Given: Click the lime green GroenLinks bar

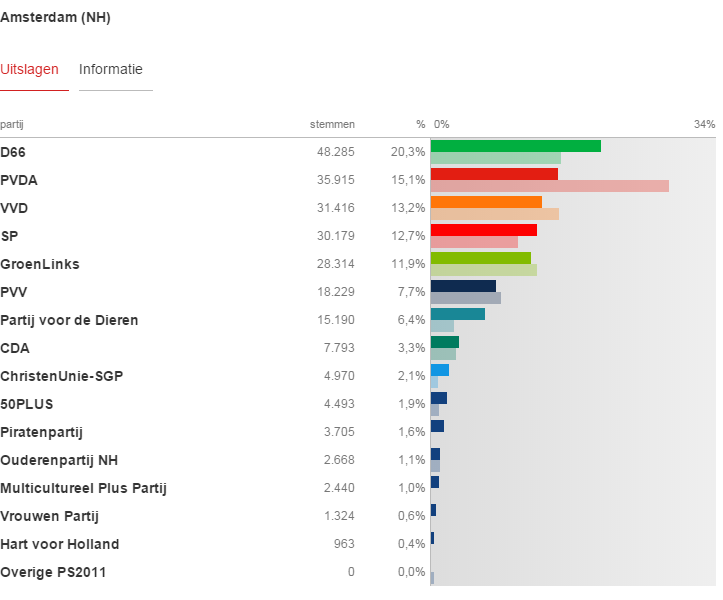Looking at the screenshot, I should 481,258.
